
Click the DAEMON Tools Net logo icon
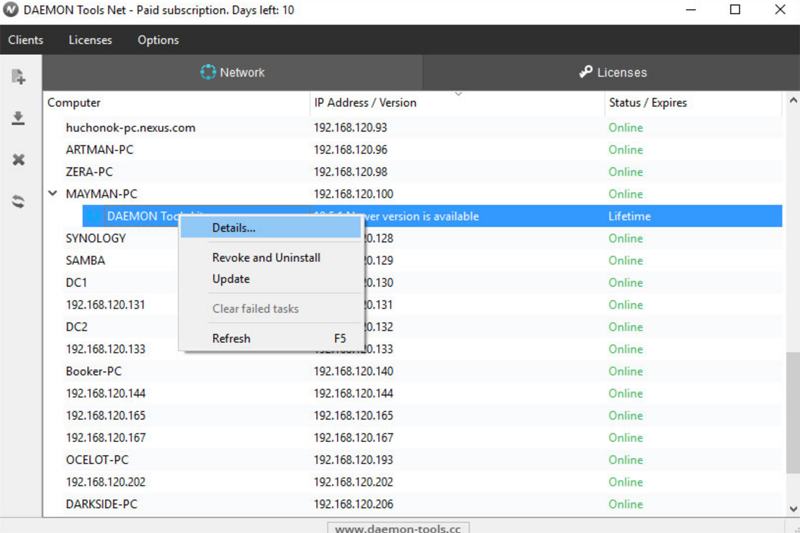tap(11, 10)
